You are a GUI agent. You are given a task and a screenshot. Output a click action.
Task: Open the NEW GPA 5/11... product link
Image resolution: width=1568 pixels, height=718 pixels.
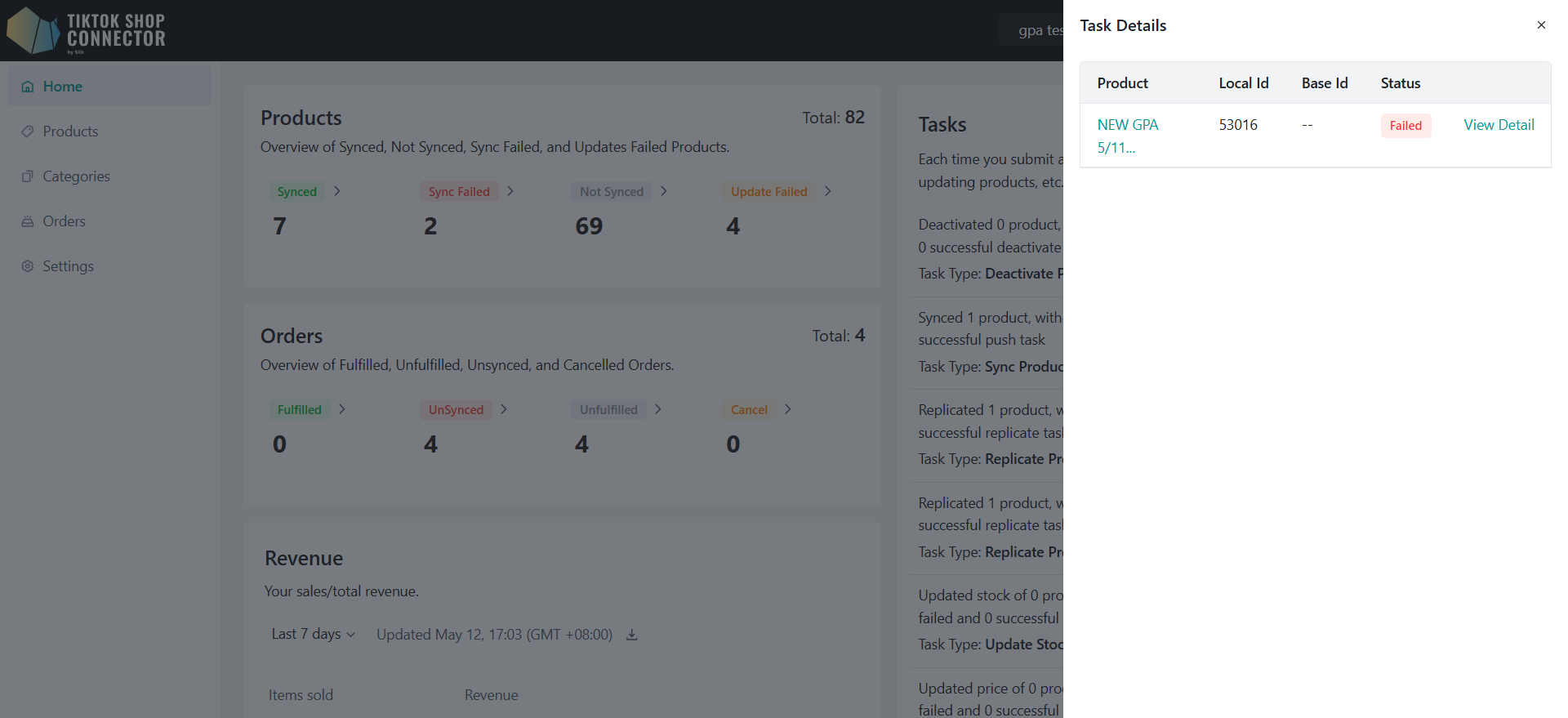click(1128, 136)
